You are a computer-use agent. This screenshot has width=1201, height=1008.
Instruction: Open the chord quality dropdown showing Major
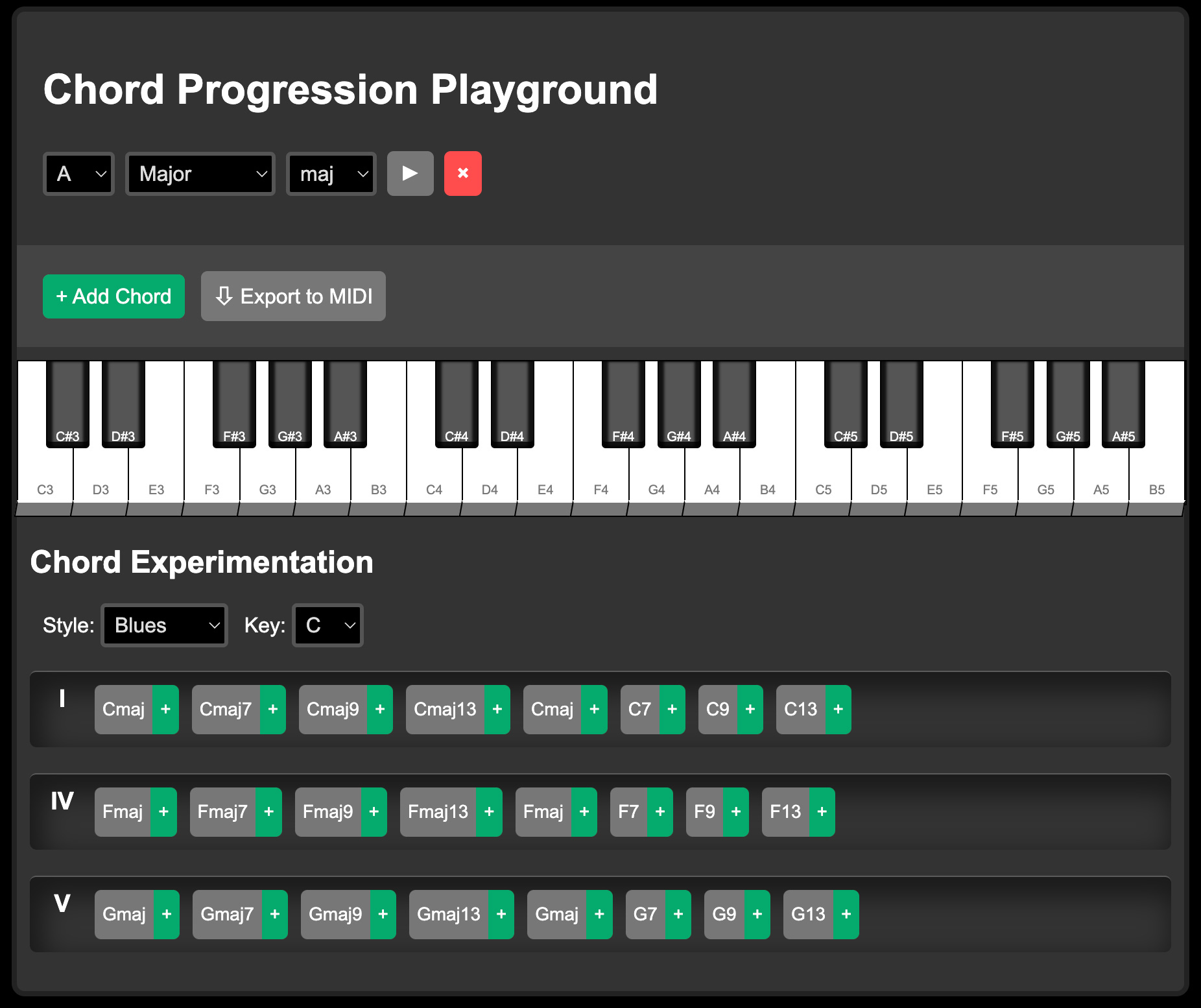point(200,173)
